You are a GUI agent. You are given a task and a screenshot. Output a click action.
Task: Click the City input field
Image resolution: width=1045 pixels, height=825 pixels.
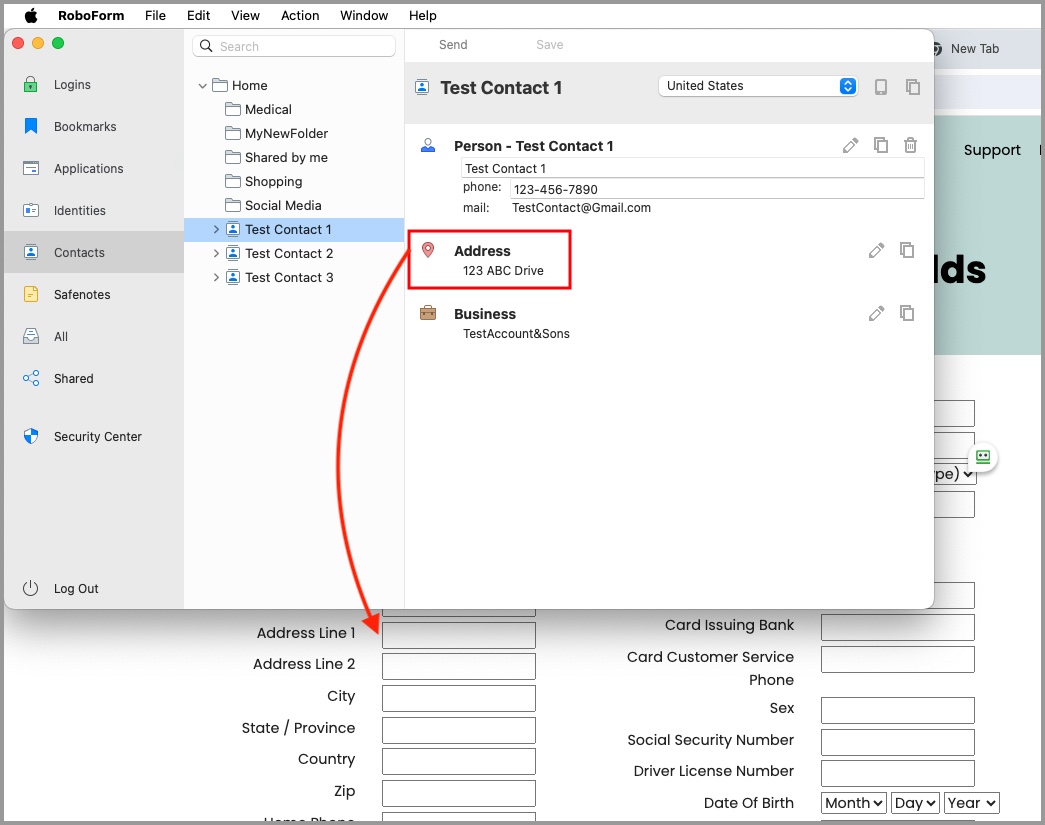click(x=459, y=698)
